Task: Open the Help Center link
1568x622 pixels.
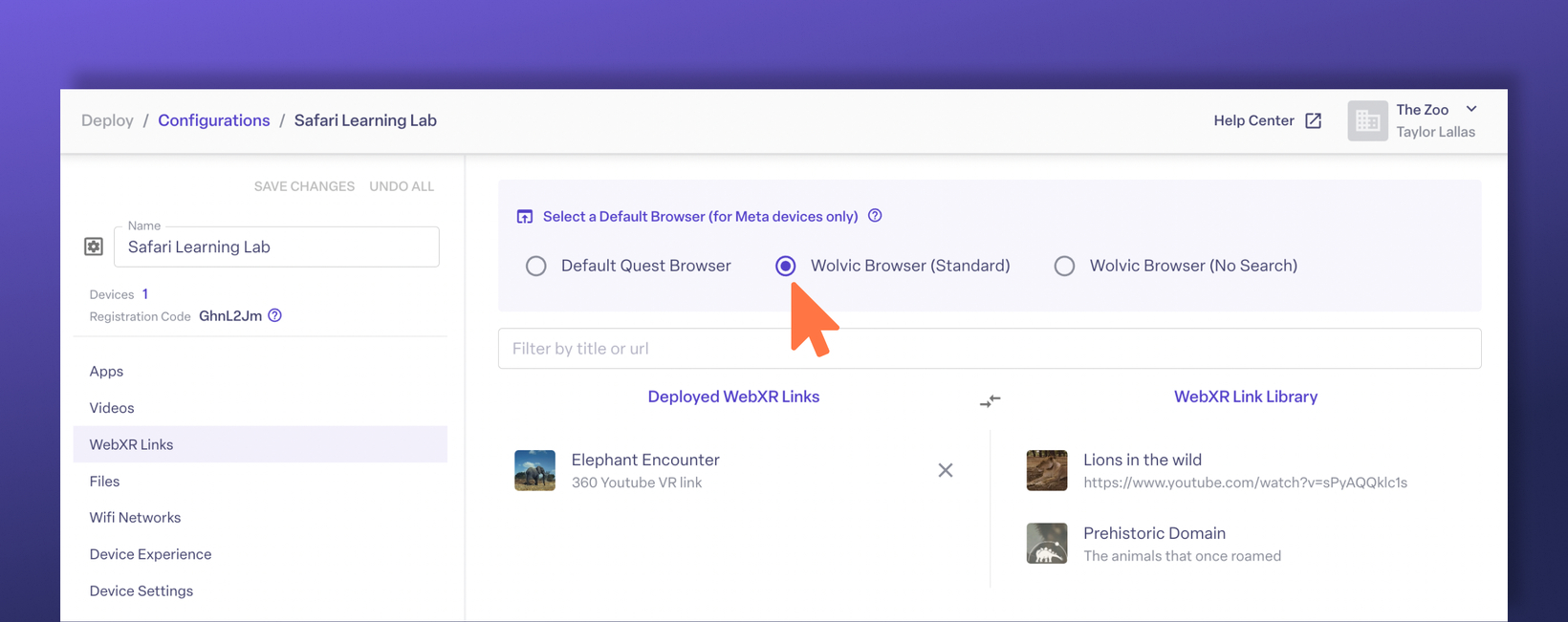Action: point(1253,120)
